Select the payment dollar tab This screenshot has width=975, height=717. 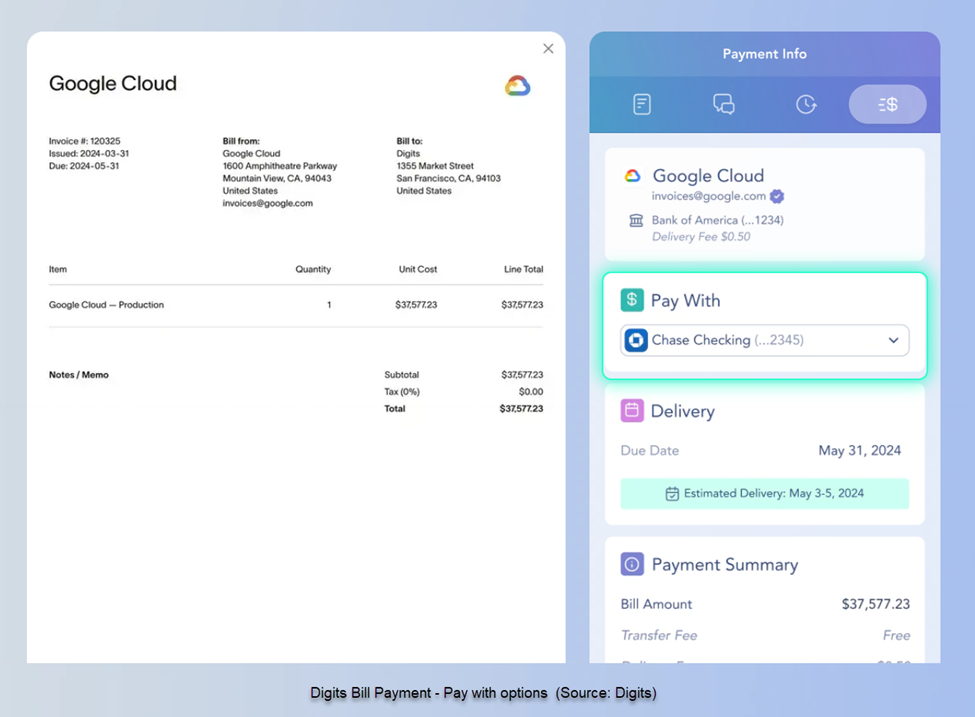pos(887,104)
